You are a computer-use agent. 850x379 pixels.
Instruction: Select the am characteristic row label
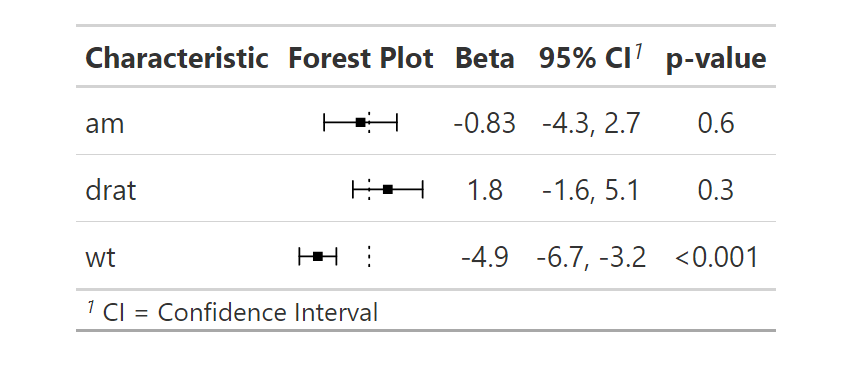(105, 124)
